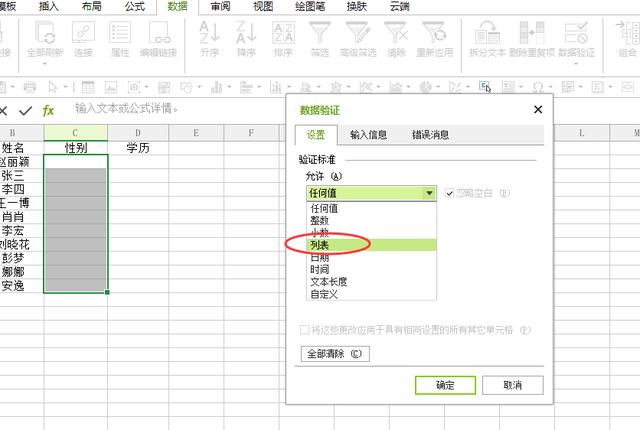
Task: Expand the dropdown arrow beside the column chart icon
Action: (x=229, y=87)
